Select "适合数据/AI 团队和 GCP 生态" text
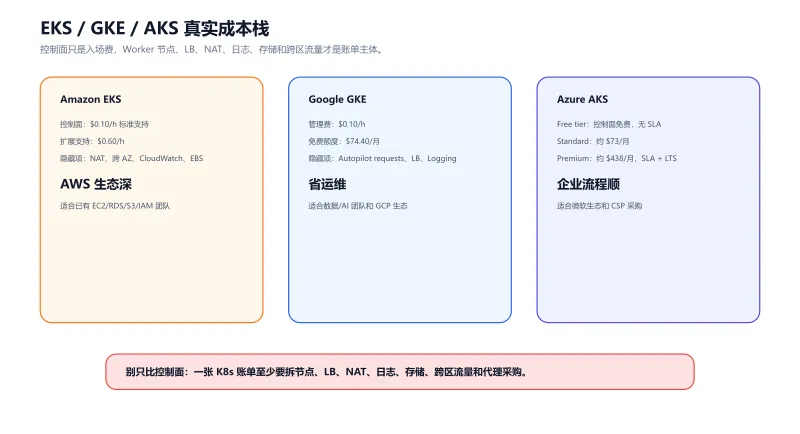The height and width of the screenshot is (434, 800). pos(358,206)
